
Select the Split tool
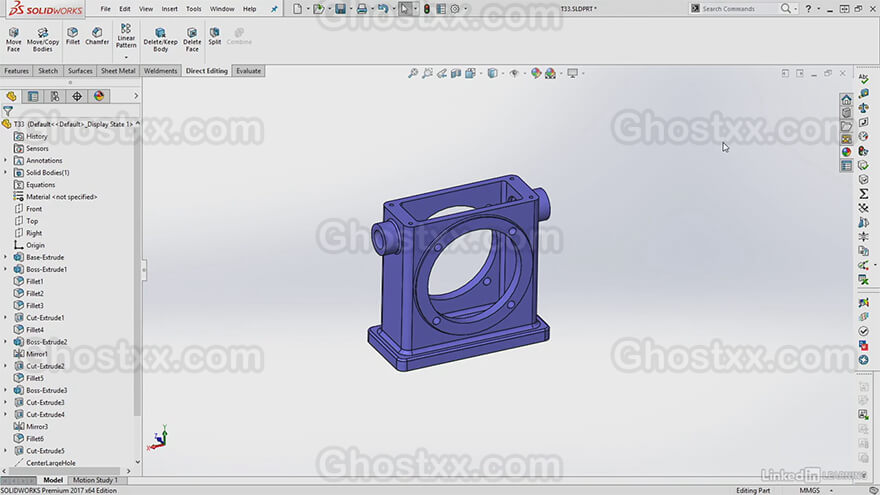click(x=214, y=36)
